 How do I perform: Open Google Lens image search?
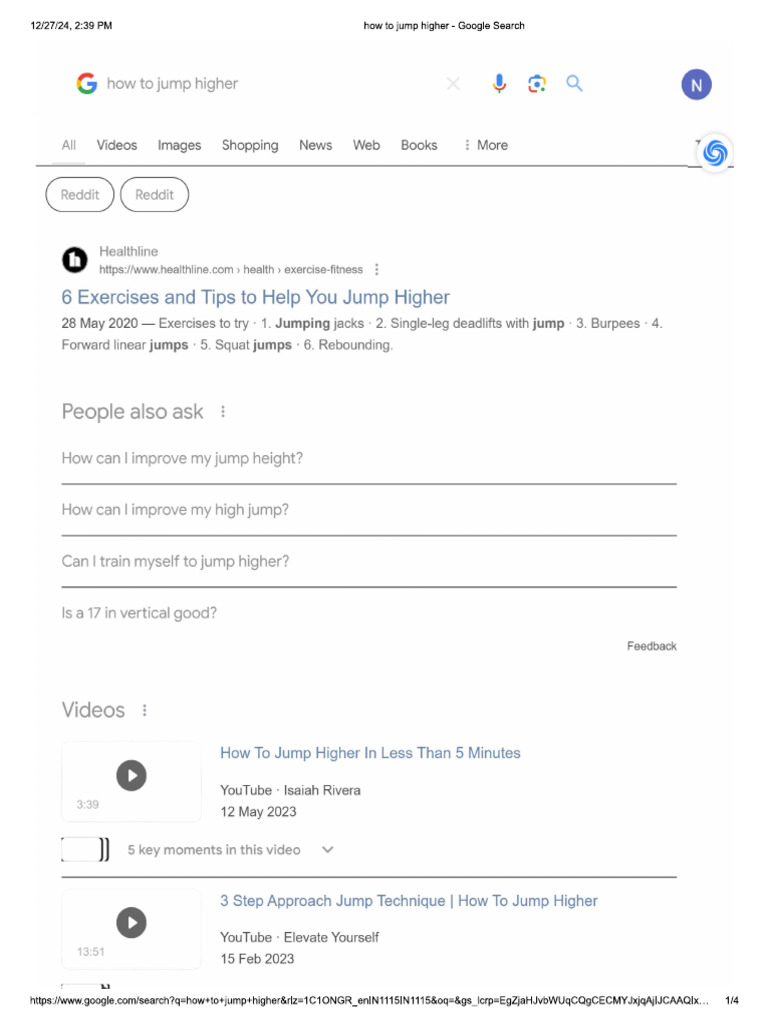point(537,84)
